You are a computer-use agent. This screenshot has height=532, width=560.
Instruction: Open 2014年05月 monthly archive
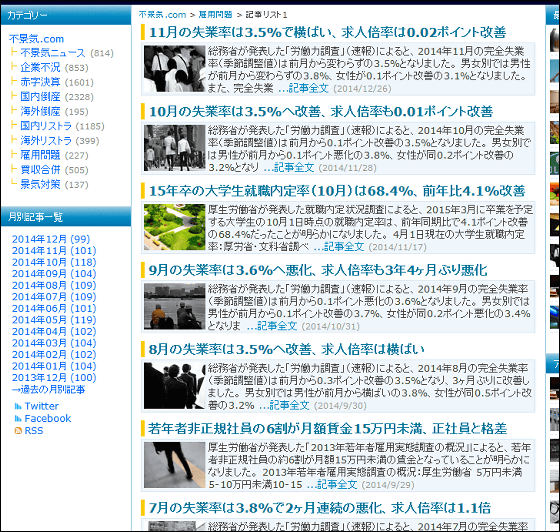pos(54,320)
